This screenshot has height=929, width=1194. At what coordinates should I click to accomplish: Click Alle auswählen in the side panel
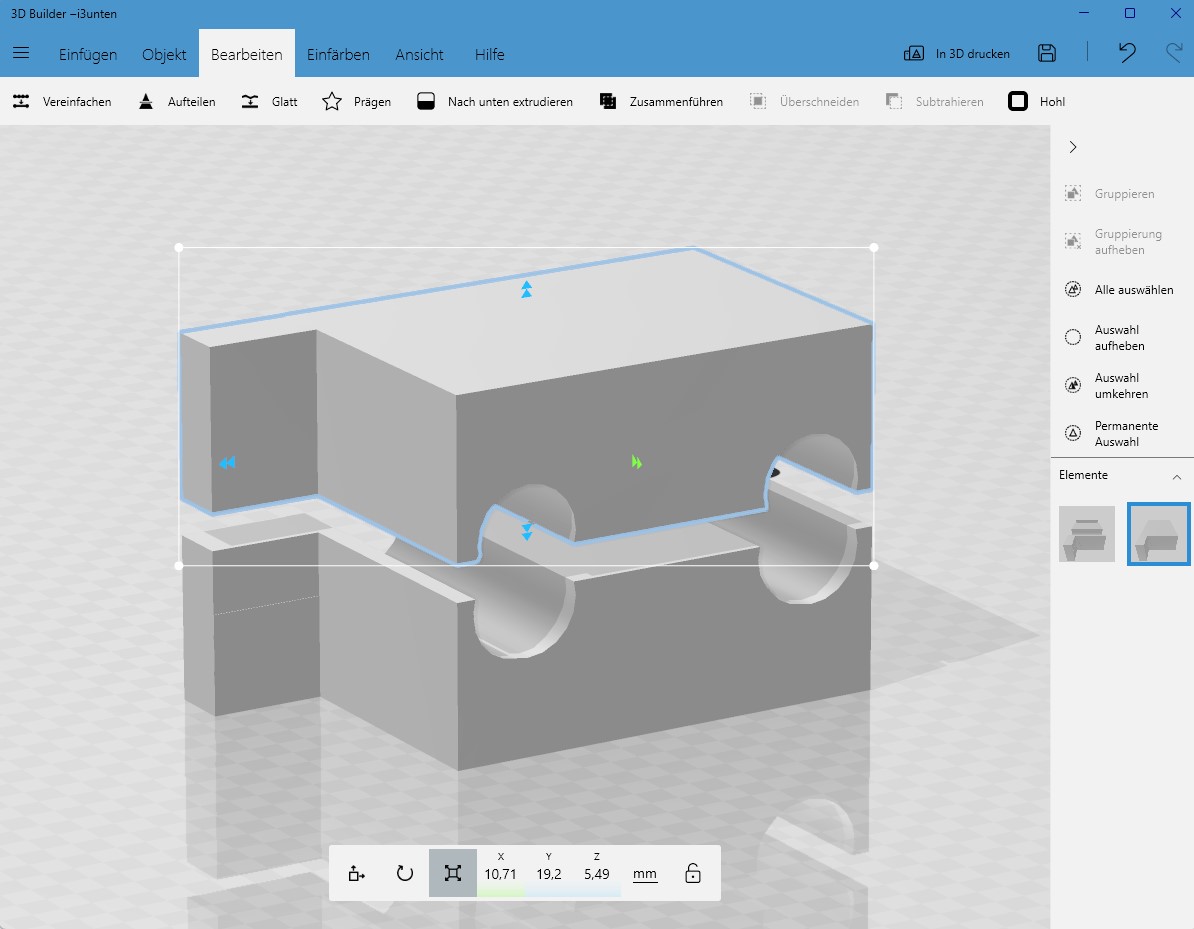click(1071, 289)
